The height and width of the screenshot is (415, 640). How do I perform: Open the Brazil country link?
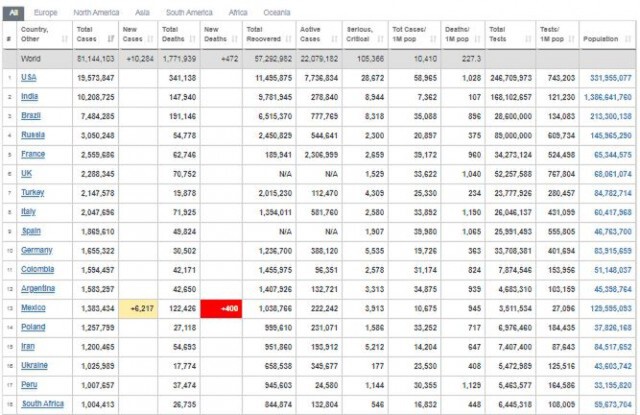tap(31, 116)
